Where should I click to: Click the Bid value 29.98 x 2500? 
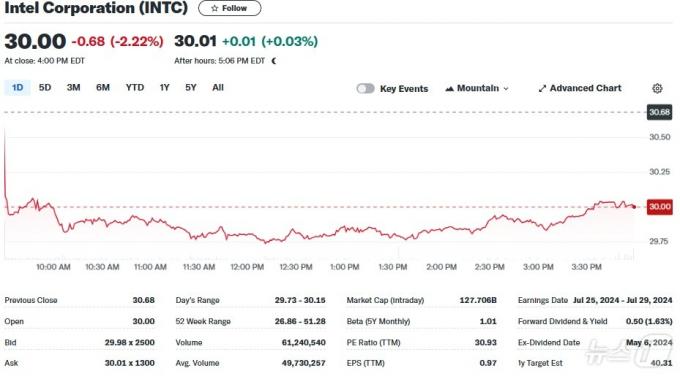tap(130, 343)
